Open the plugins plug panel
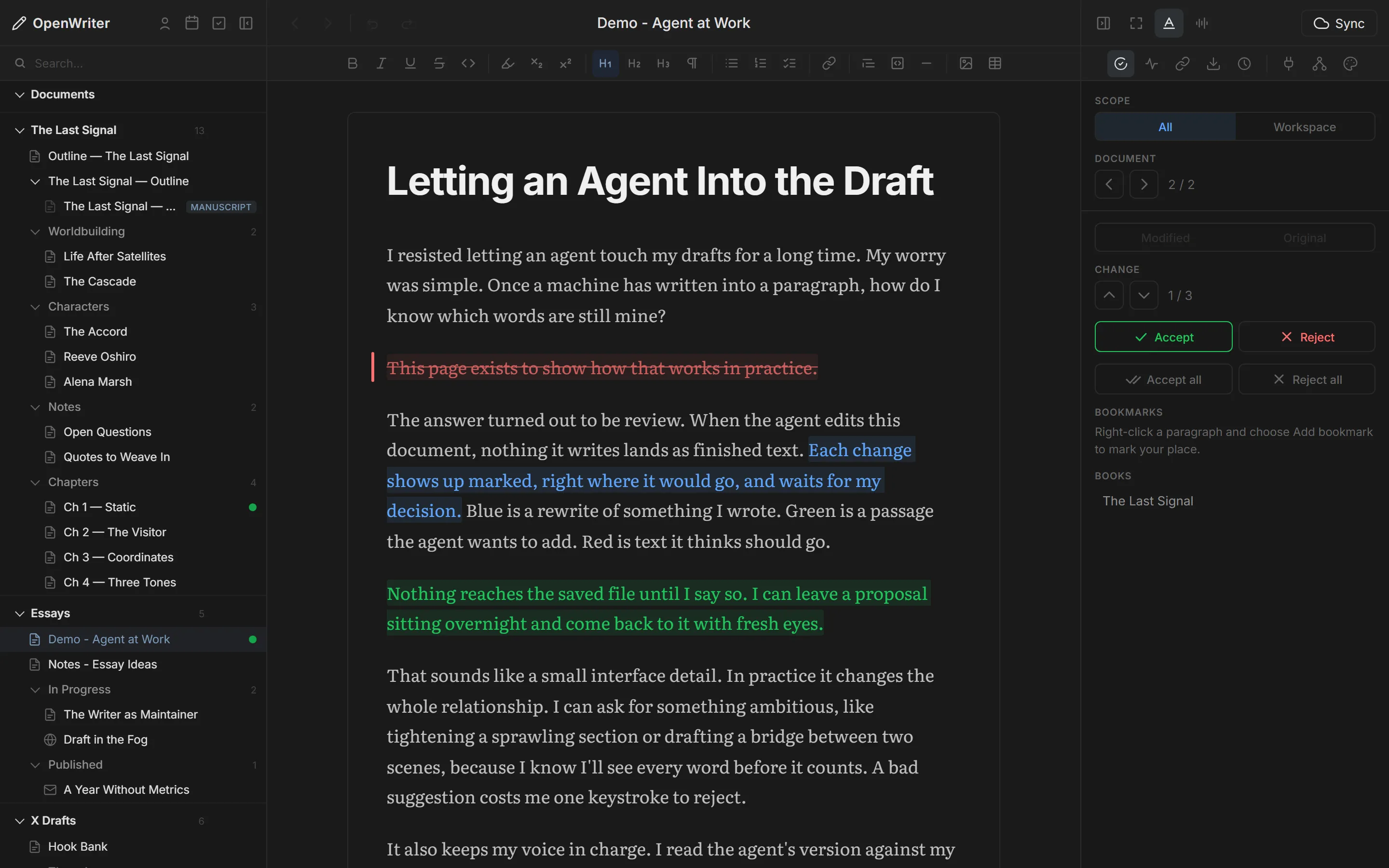 tap(1289, 63)
